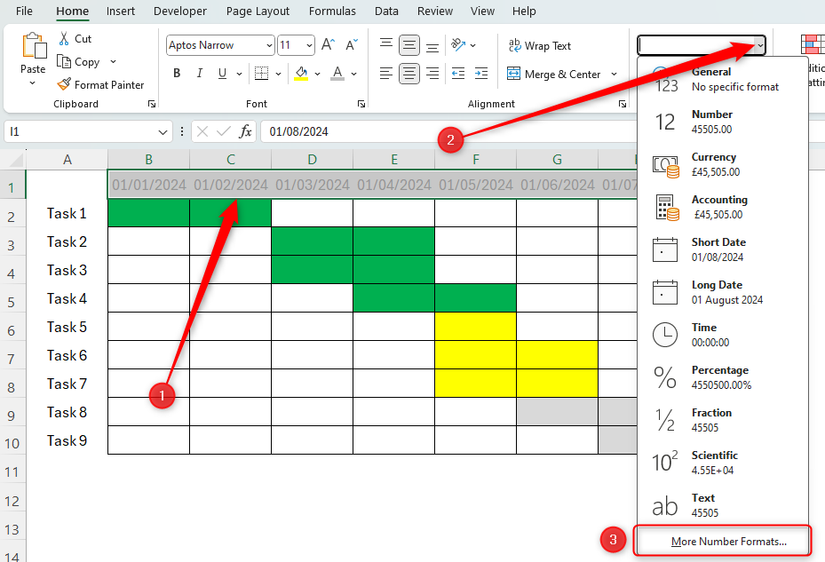Image resolution: width=825 pixels, height=562 pixels.
Task: Click the Paste button
Action: [33, 59]
